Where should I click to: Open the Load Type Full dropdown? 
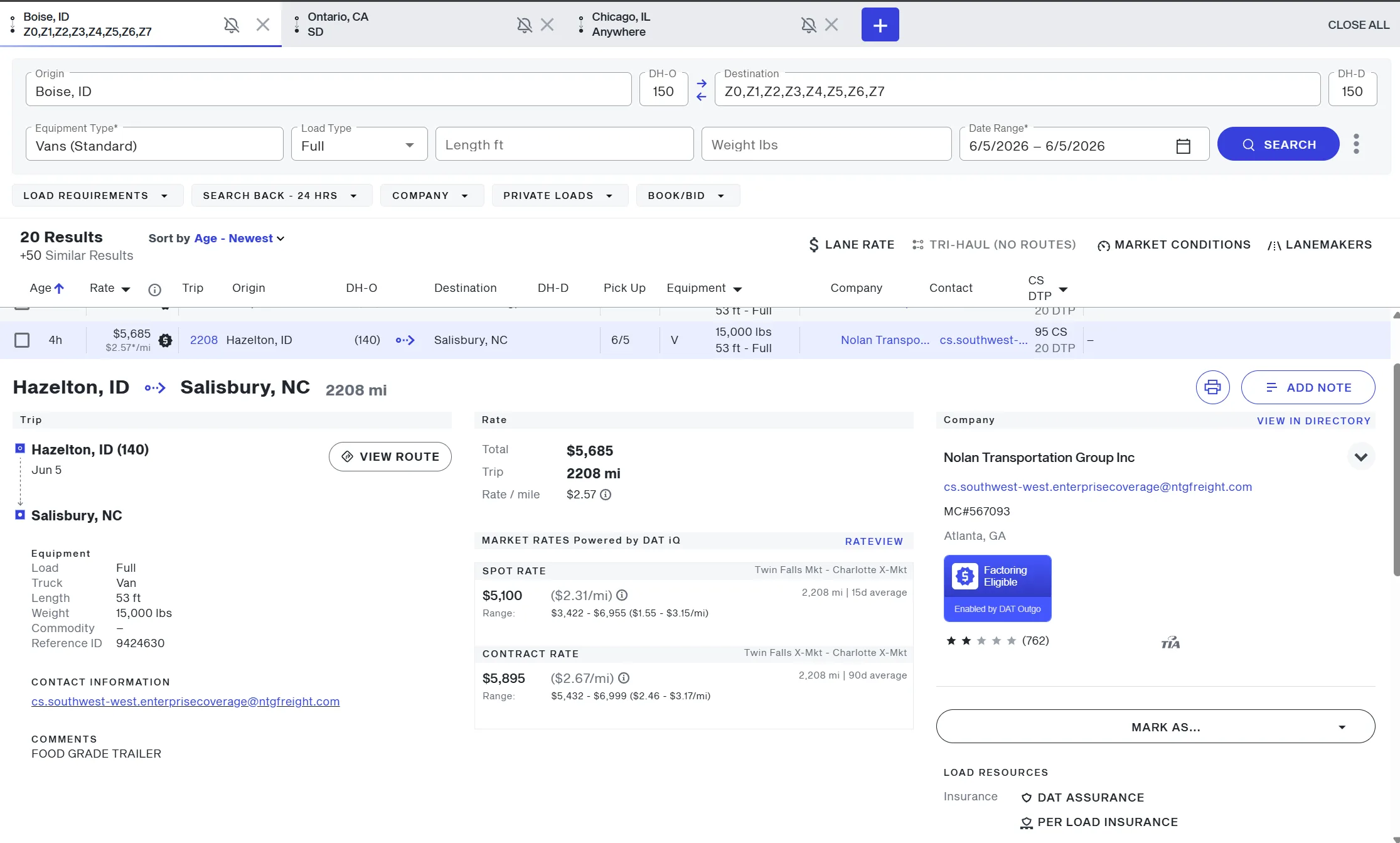click(359, 144)
